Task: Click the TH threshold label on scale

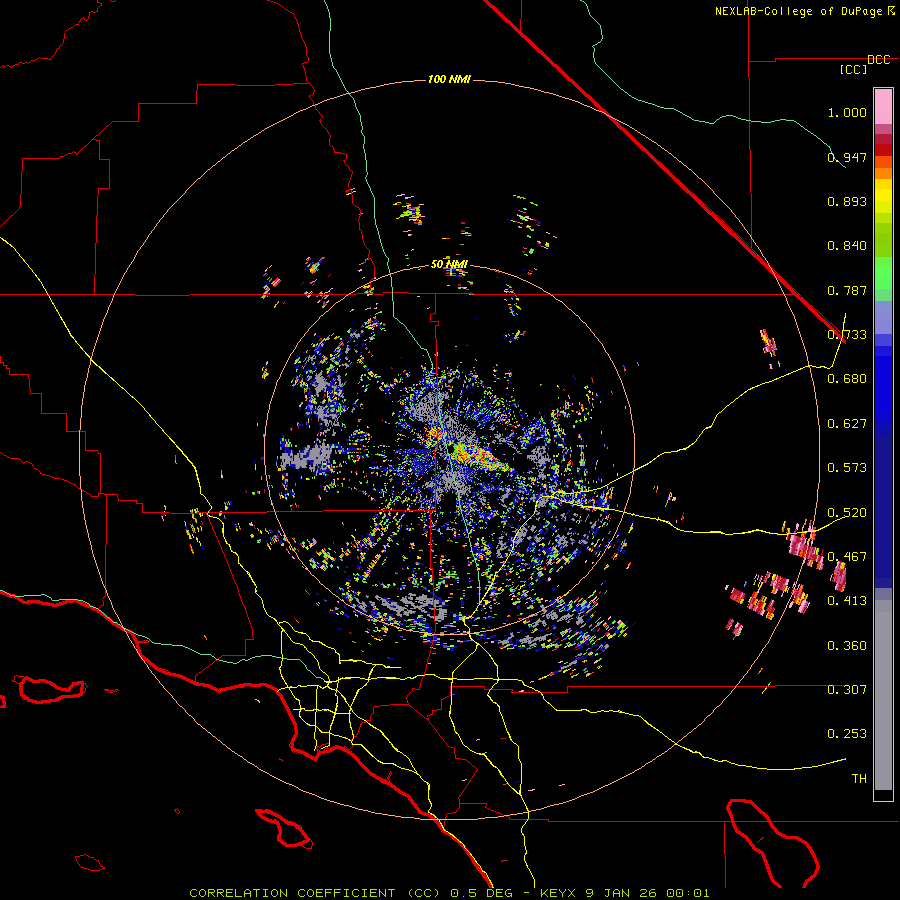Action: click(859, 778)
